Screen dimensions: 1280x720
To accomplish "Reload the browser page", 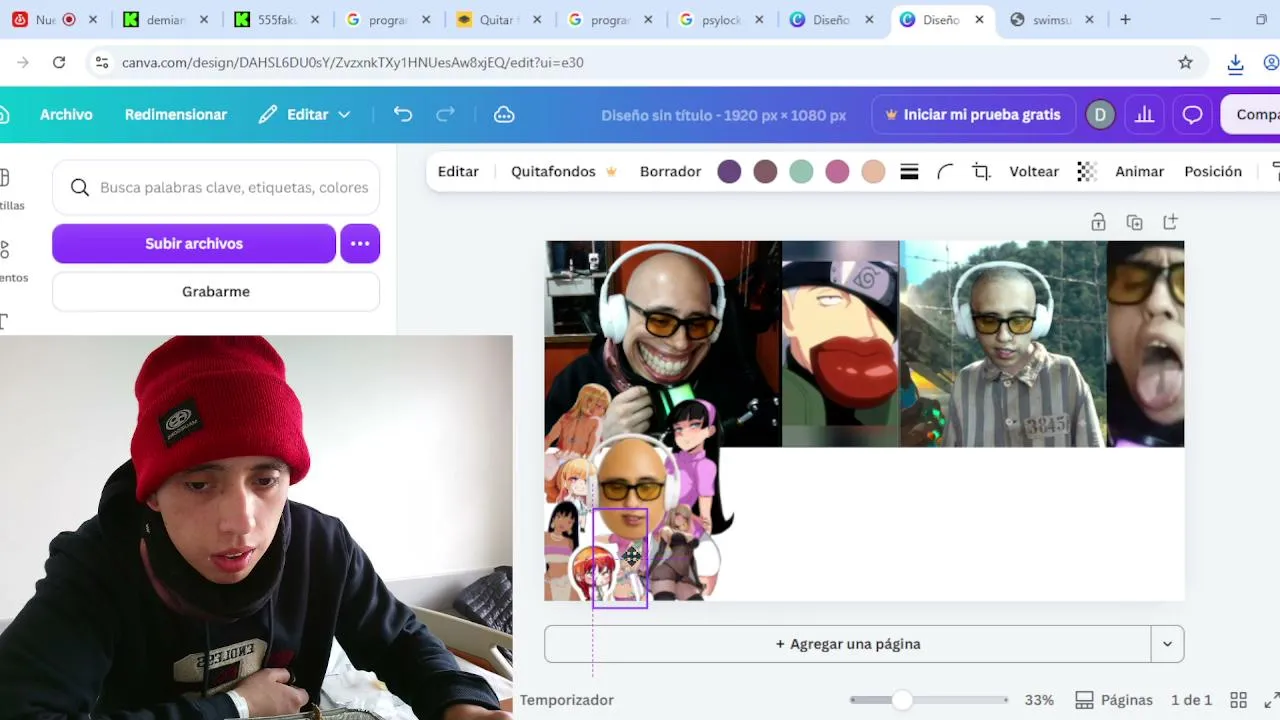I will point(59,62).
